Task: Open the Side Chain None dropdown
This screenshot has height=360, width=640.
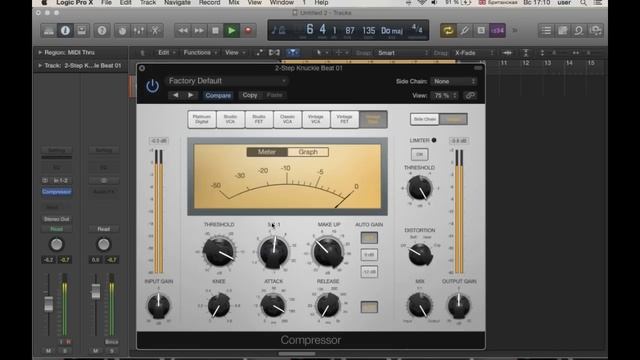Action: click(453, 81)
